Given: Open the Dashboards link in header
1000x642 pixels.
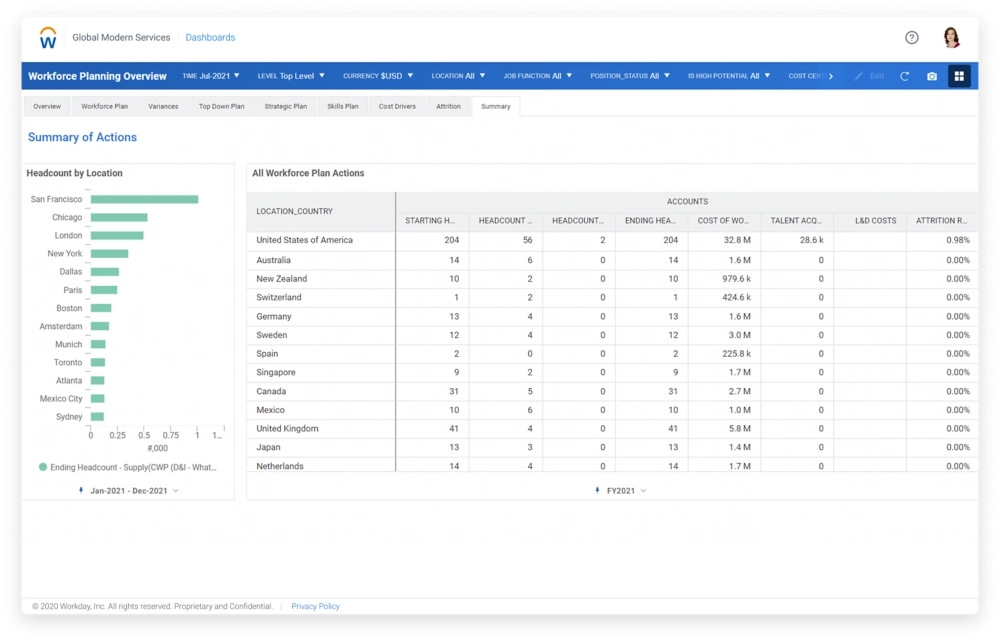Looking at the screenshot, I should (x=210, y=38).
